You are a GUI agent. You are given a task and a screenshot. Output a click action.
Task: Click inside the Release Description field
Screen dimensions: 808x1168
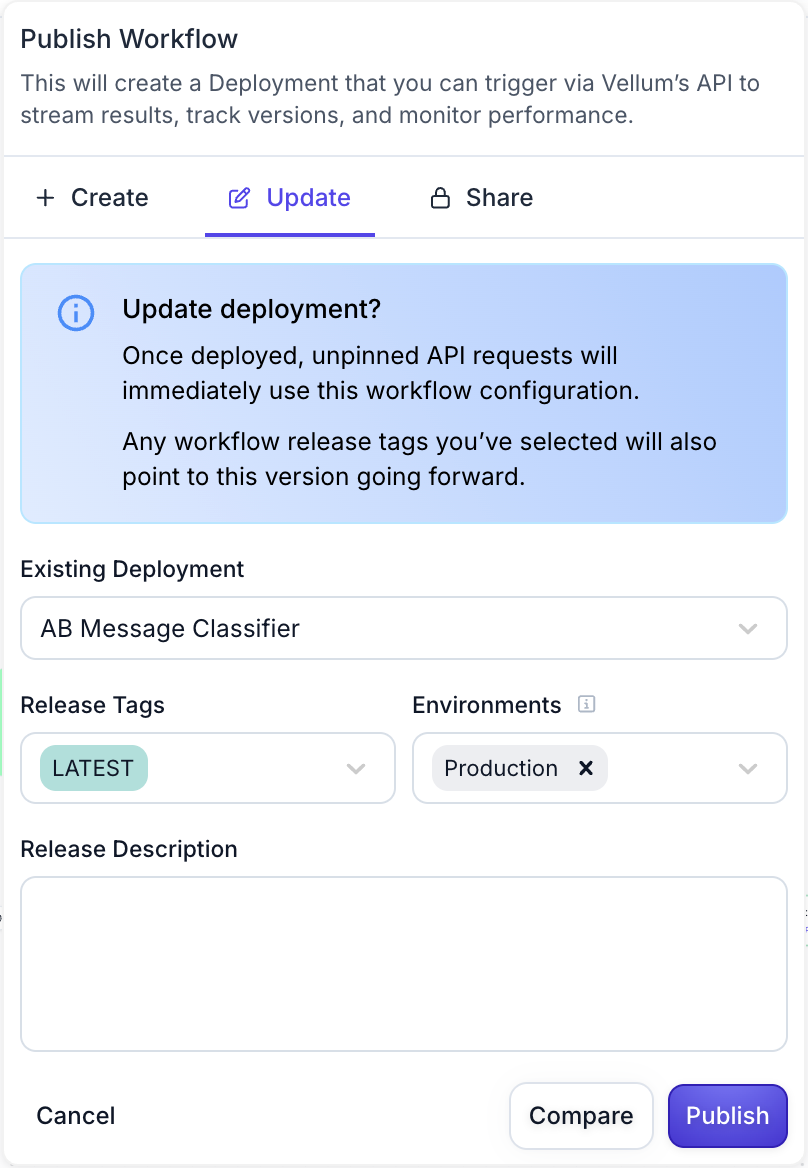pyautogui.click(x=403, y=962)
